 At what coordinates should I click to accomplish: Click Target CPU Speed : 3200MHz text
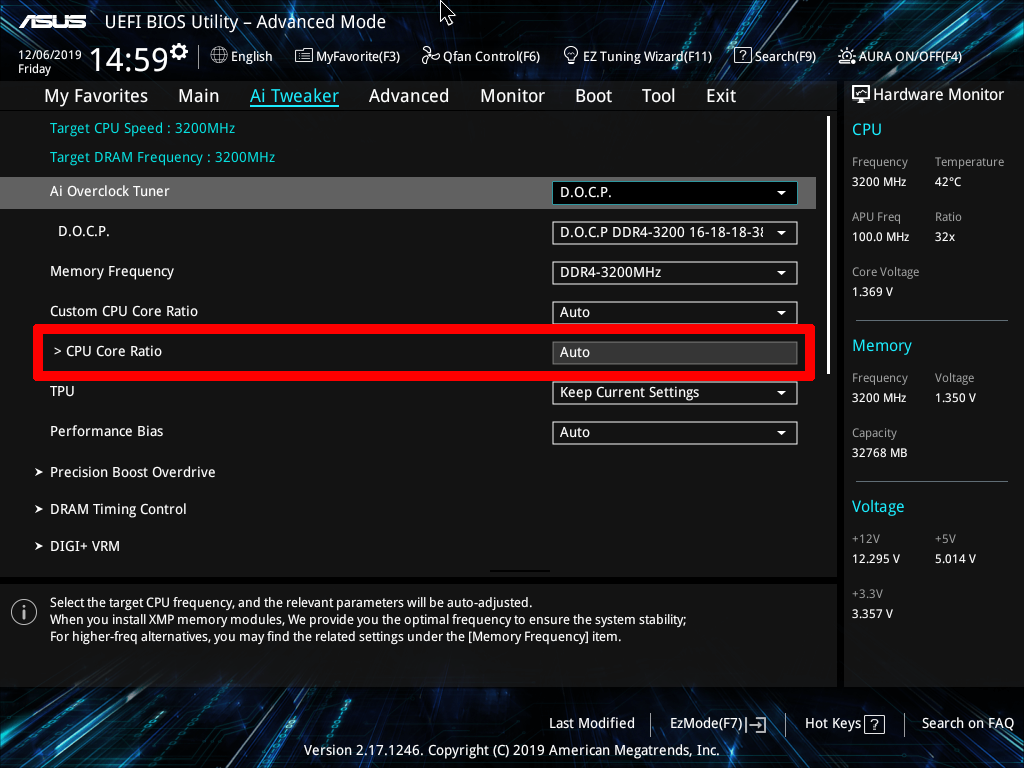[x=142, y=128]
